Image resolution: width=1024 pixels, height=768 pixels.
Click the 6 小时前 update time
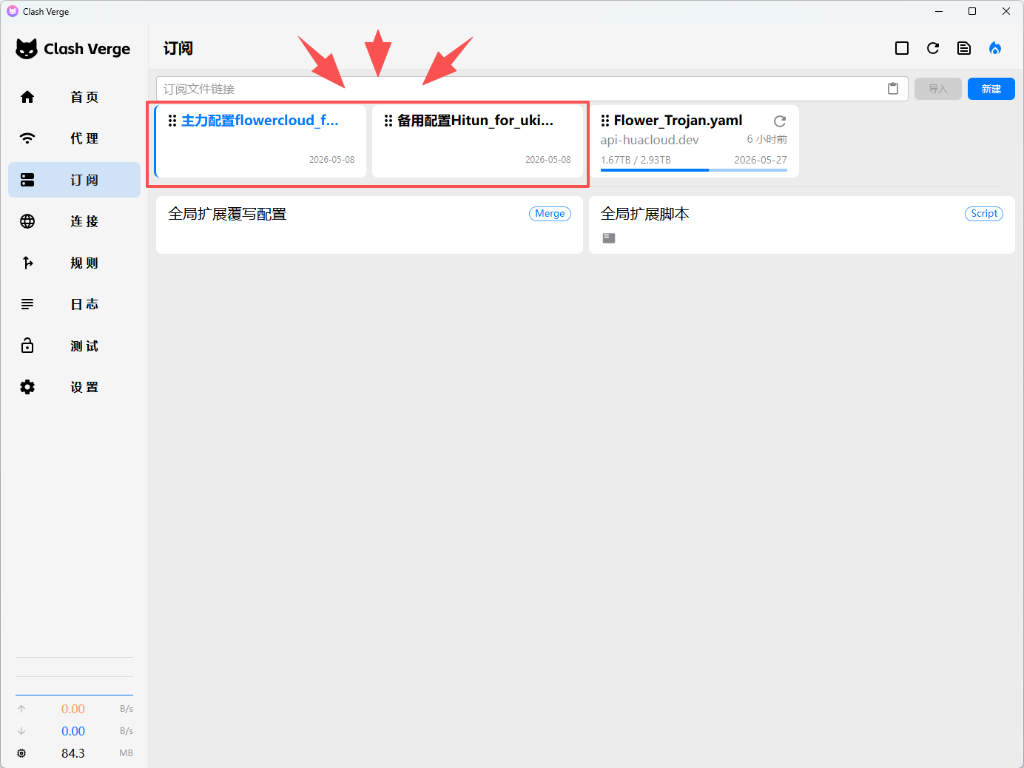(767, 140)
